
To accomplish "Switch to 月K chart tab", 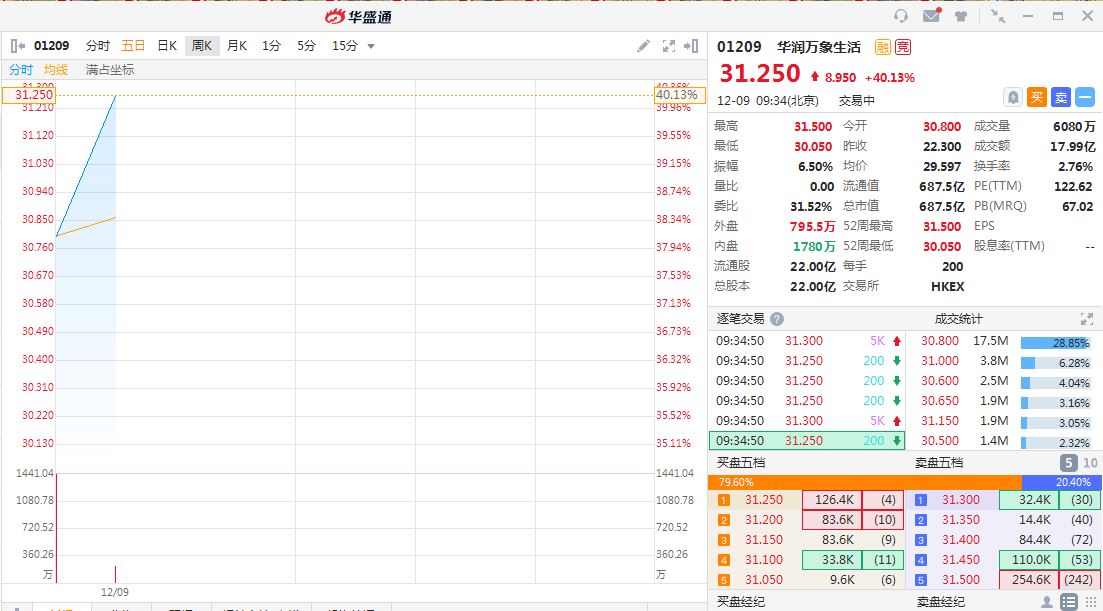I will point(237,46).
